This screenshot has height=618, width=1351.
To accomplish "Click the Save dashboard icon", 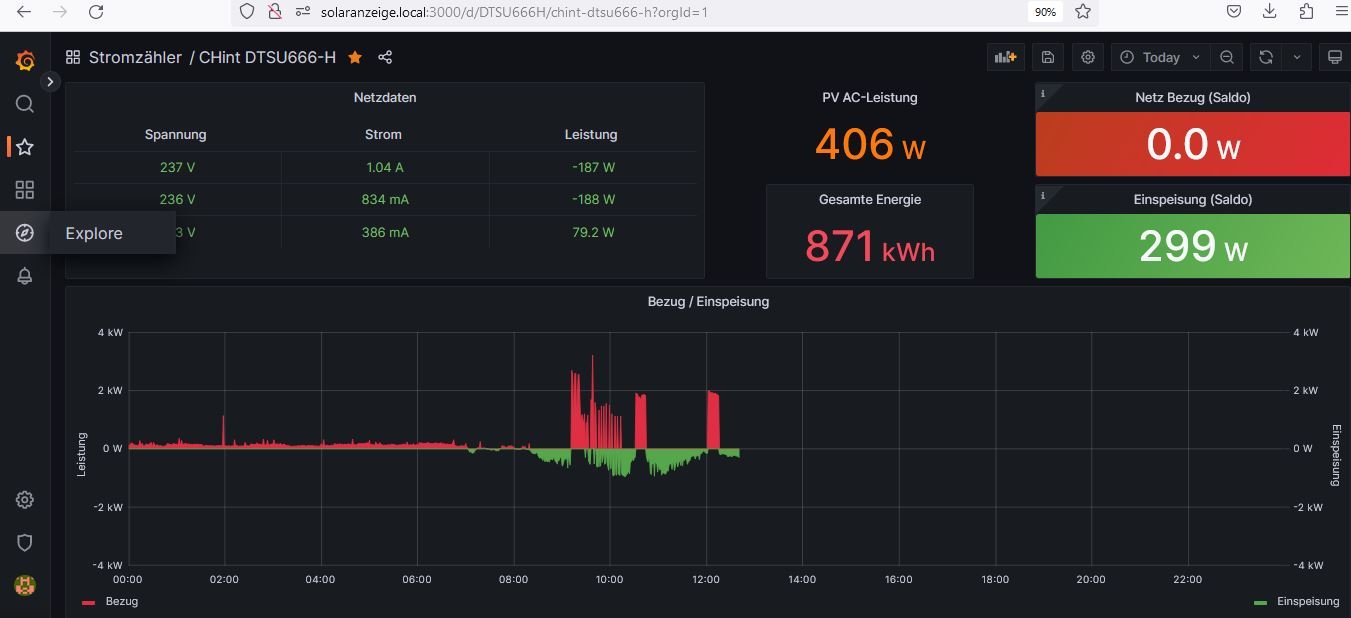I will coord(1047,57).
